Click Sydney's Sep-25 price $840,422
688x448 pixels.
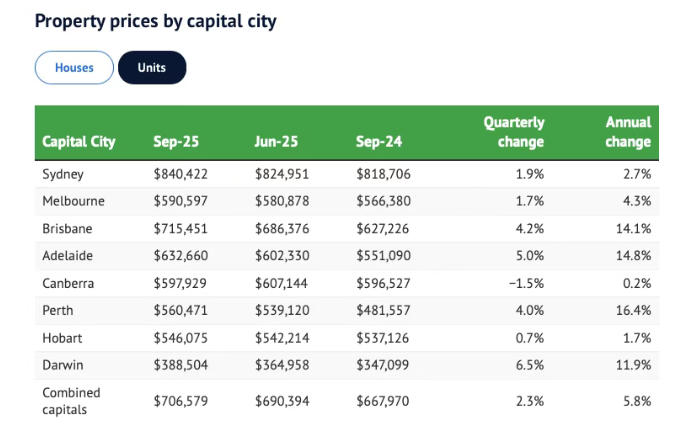[182, 173]
